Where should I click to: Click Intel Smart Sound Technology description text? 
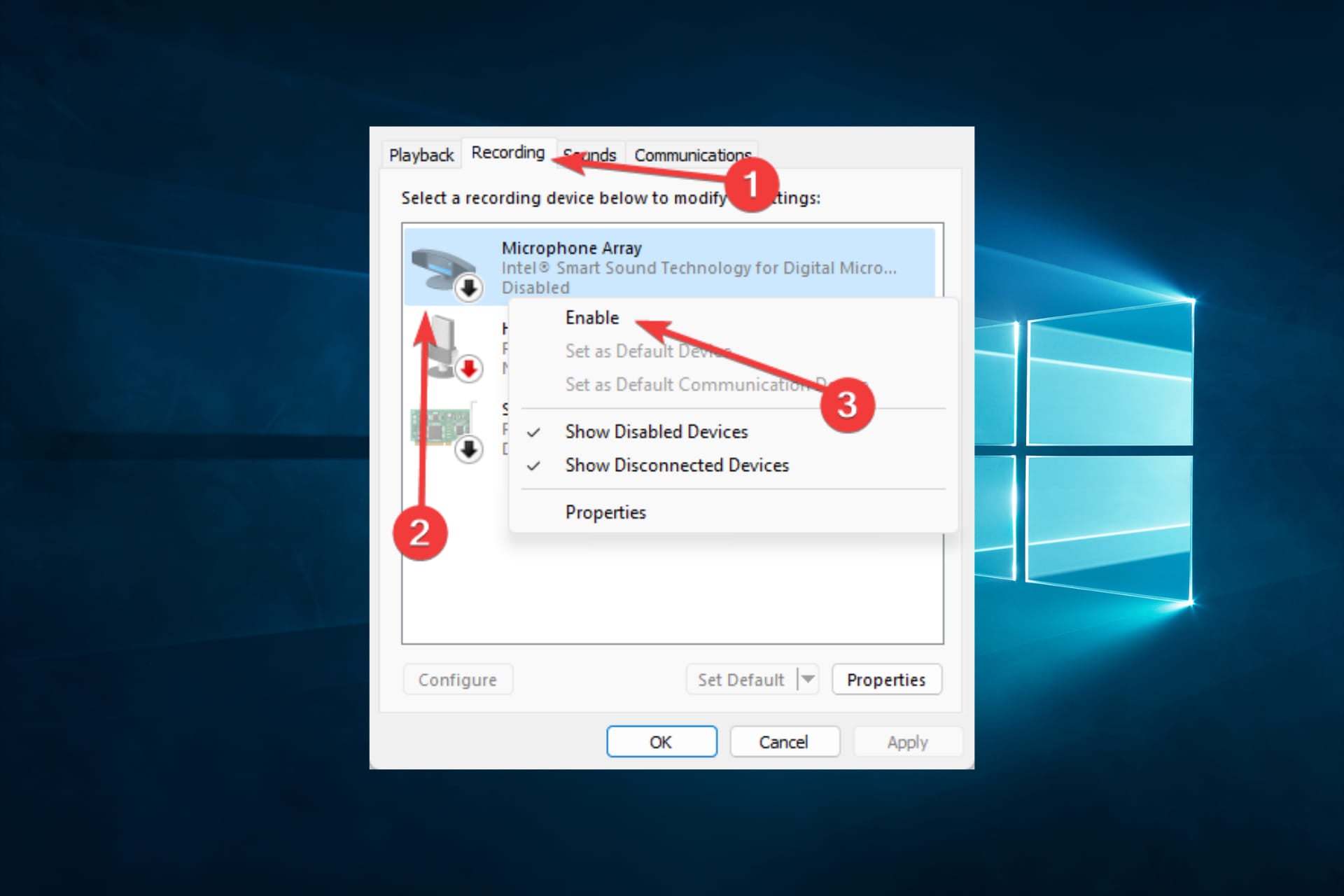coord(699,268)
